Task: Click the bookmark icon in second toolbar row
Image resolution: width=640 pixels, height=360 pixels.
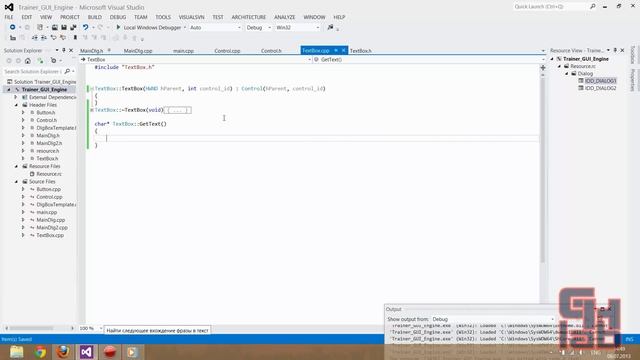Action: (75, 38)
